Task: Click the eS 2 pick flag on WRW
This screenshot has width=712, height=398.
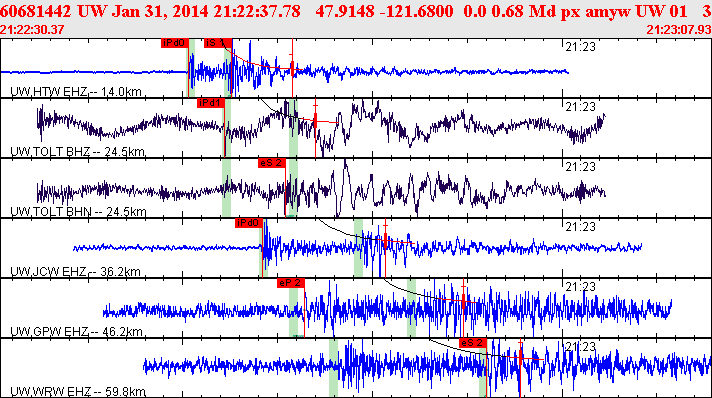Action: 473,343
